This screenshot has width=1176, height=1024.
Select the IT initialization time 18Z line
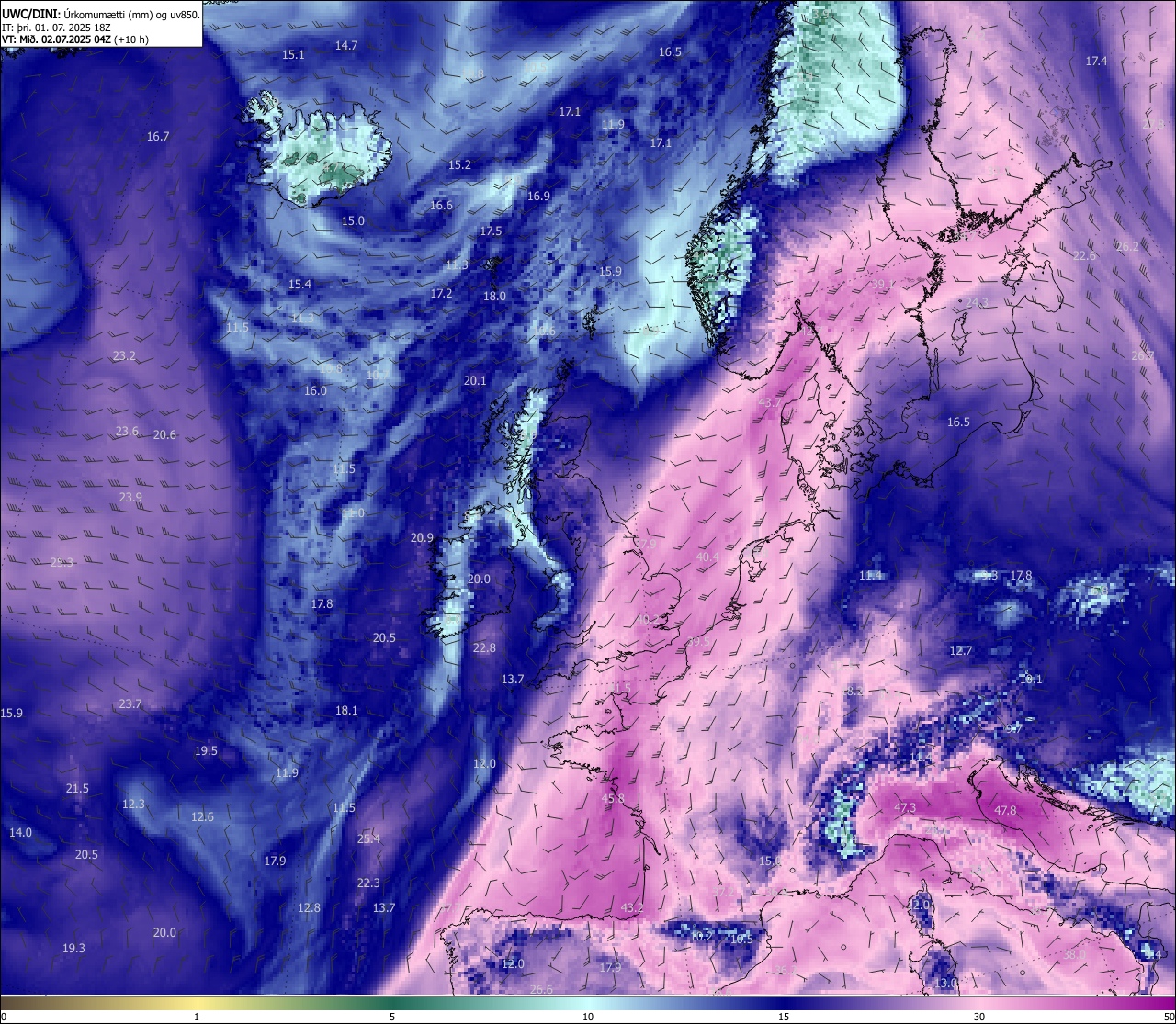pos(56,28)
